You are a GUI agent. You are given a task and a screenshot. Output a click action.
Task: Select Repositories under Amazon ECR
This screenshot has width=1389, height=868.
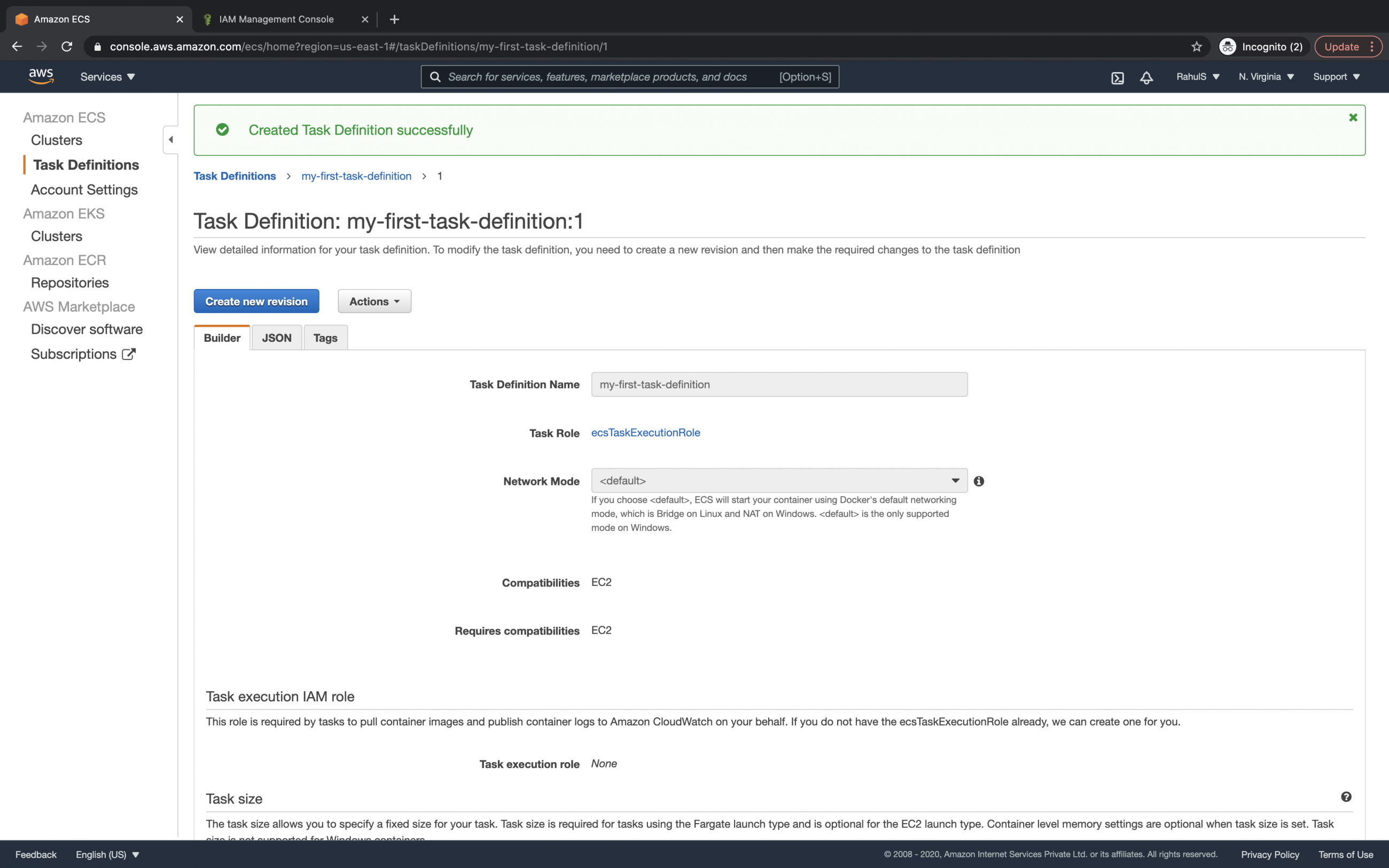click(69, 282)
